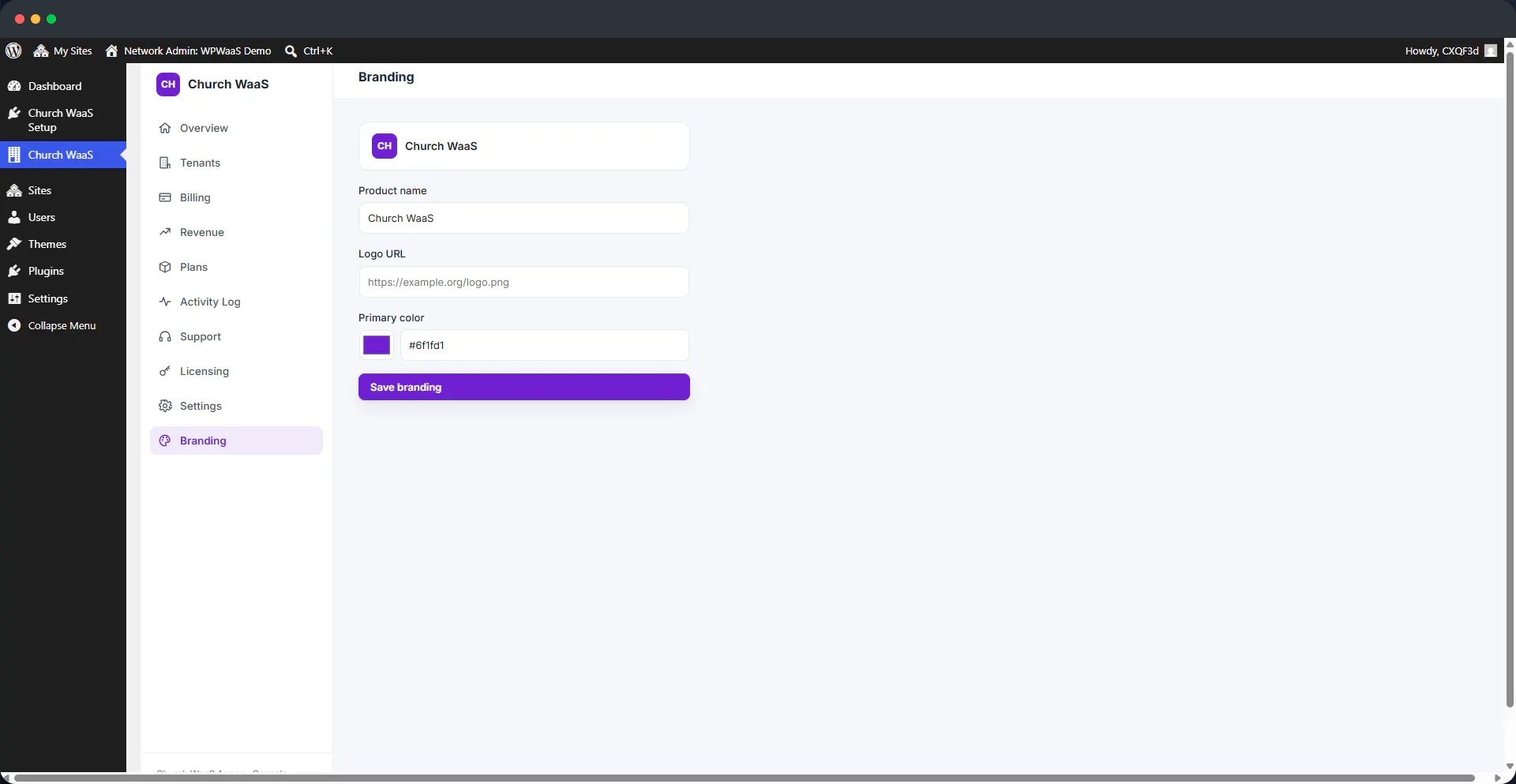Click the Product name label
The height and width of the screenshot is (784, 1516).
[392, 190]
